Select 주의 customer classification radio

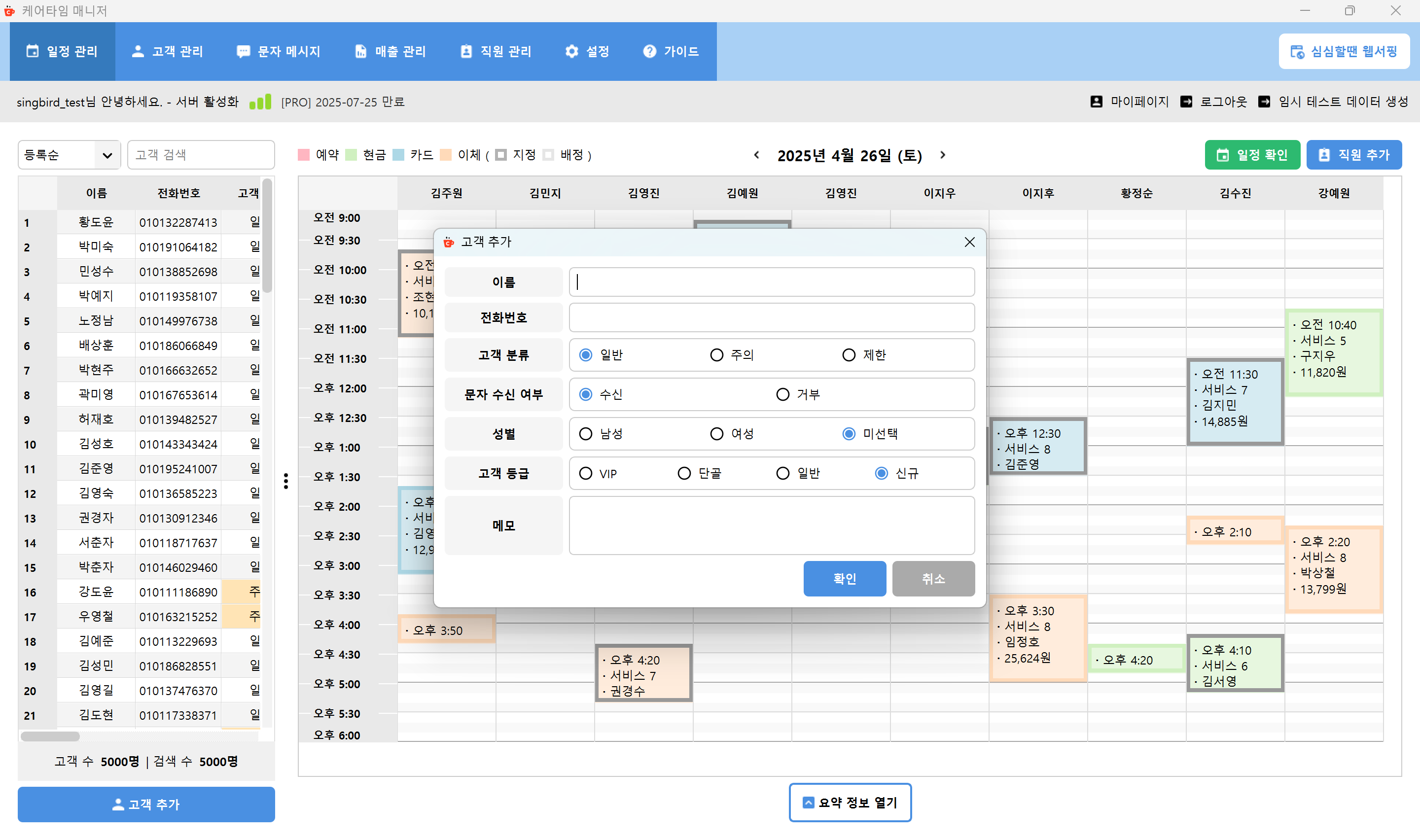pyautogui.click(x=716, y=355)
